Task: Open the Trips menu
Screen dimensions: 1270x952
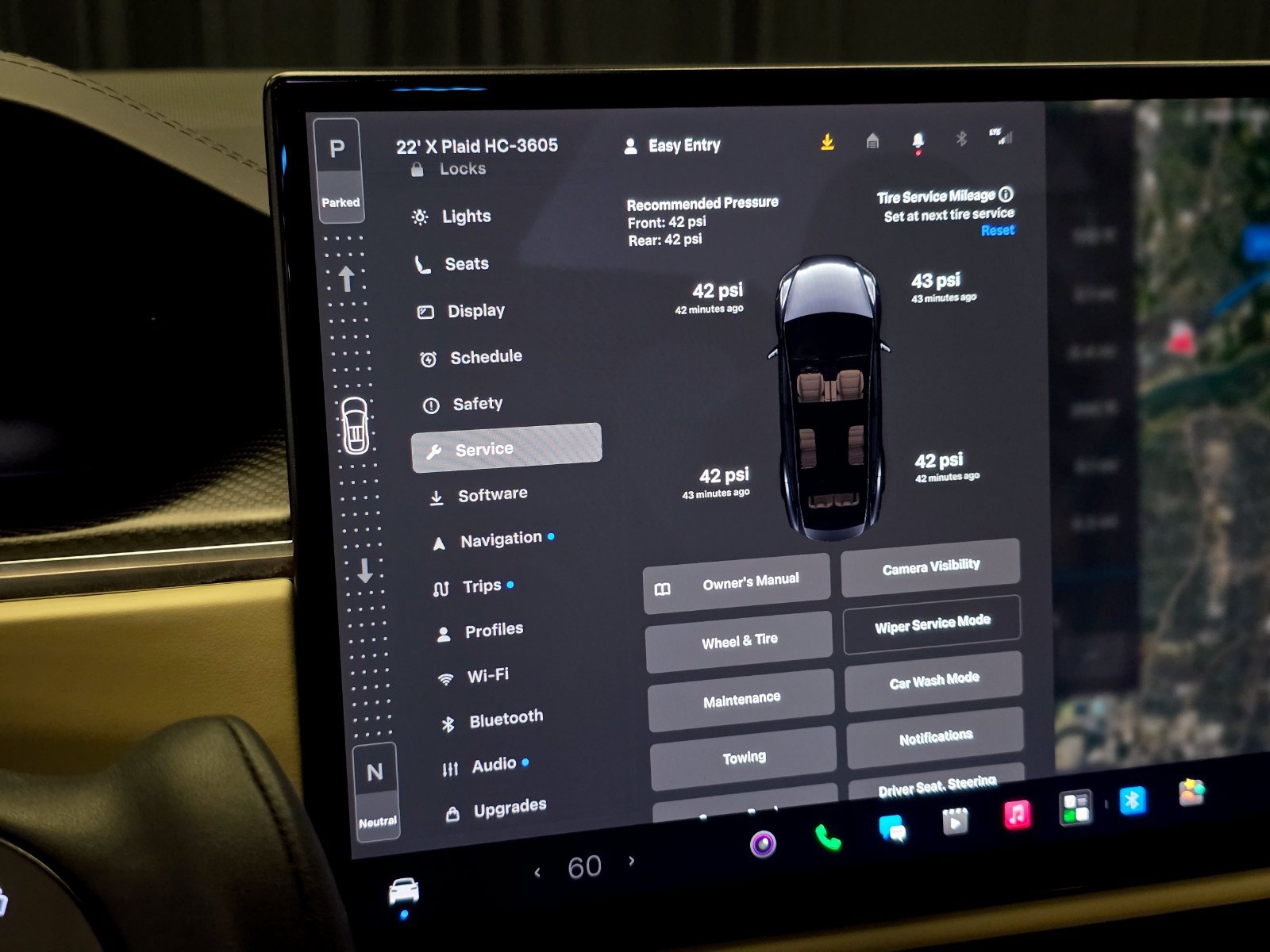Action: (x=474, y=587)
